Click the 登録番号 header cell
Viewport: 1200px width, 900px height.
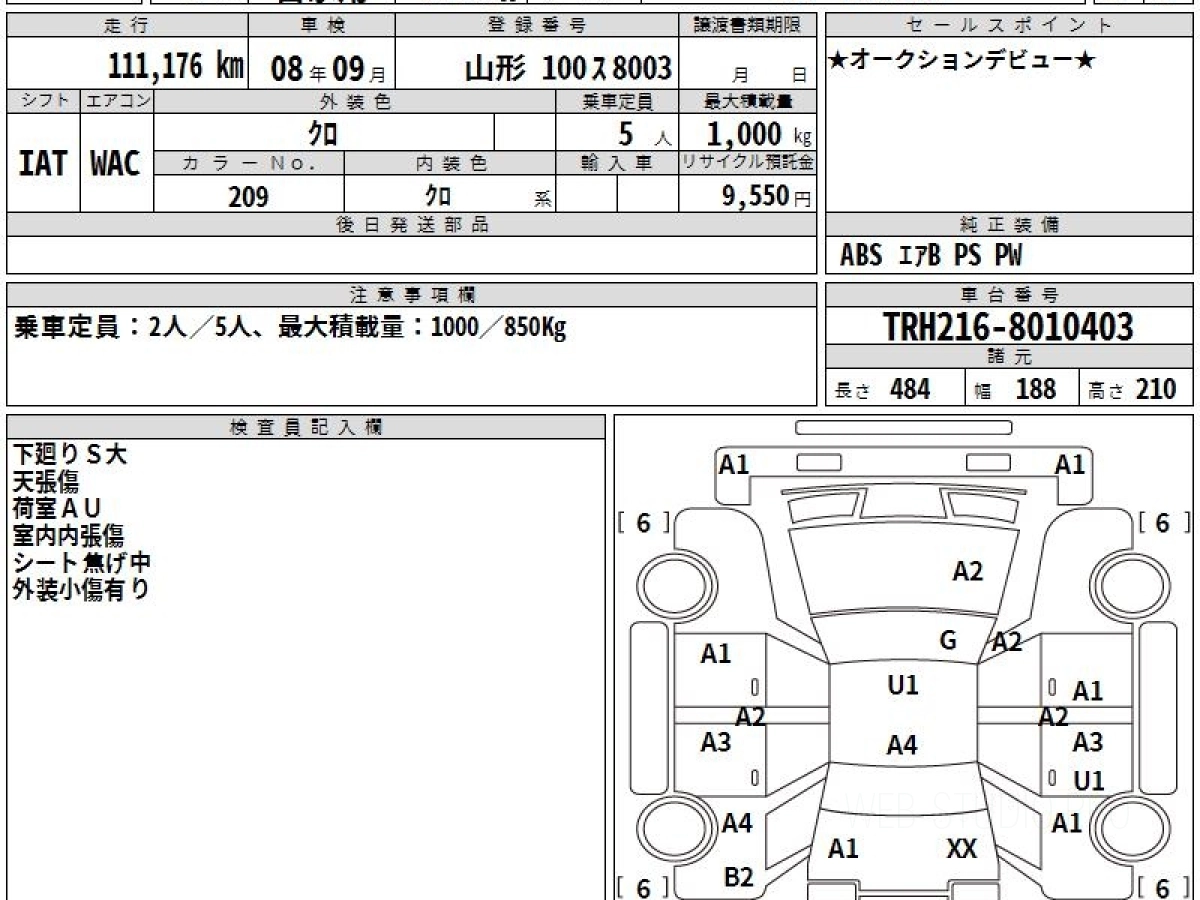538,26
